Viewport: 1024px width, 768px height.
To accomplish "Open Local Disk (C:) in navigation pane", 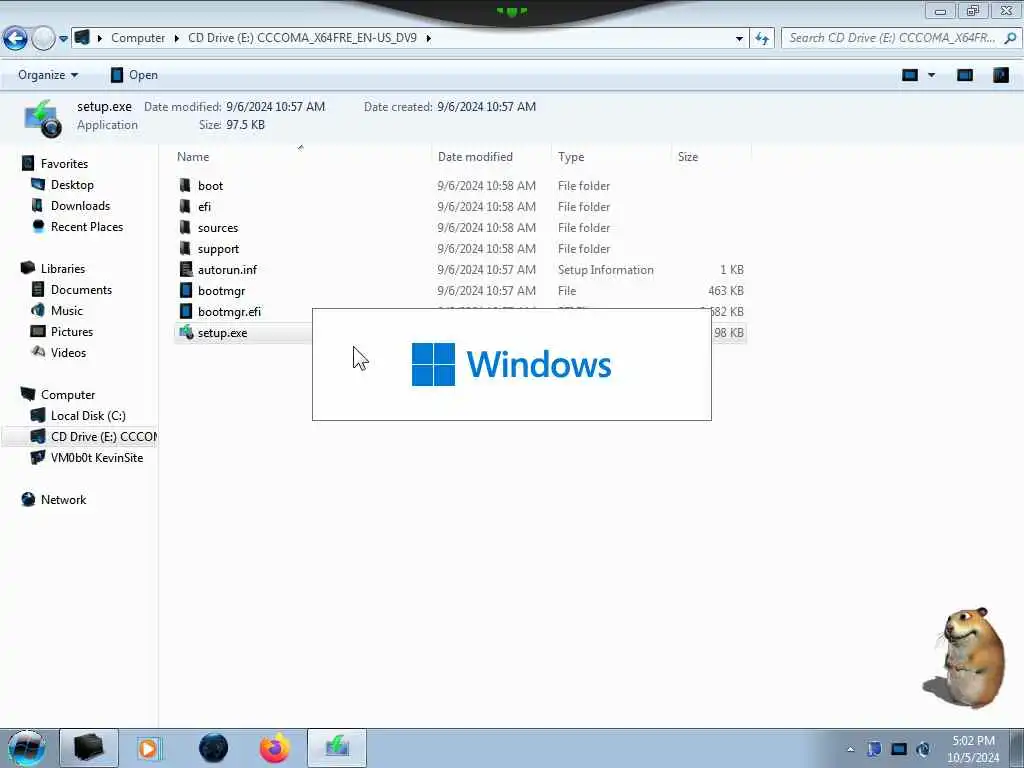I will 88,415.
